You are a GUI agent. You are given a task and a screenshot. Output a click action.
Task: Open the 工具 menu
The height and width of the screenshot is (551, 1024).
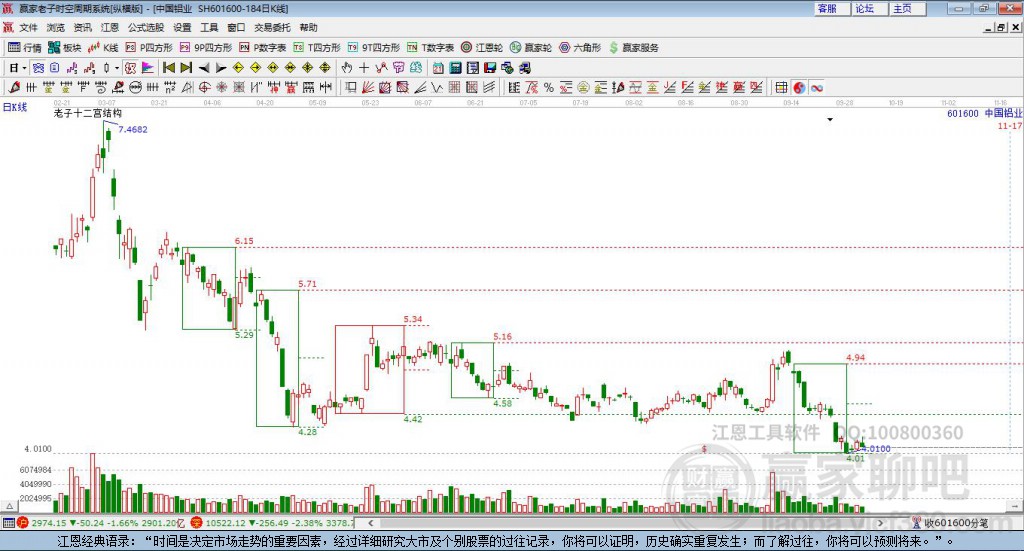[209, 27]
